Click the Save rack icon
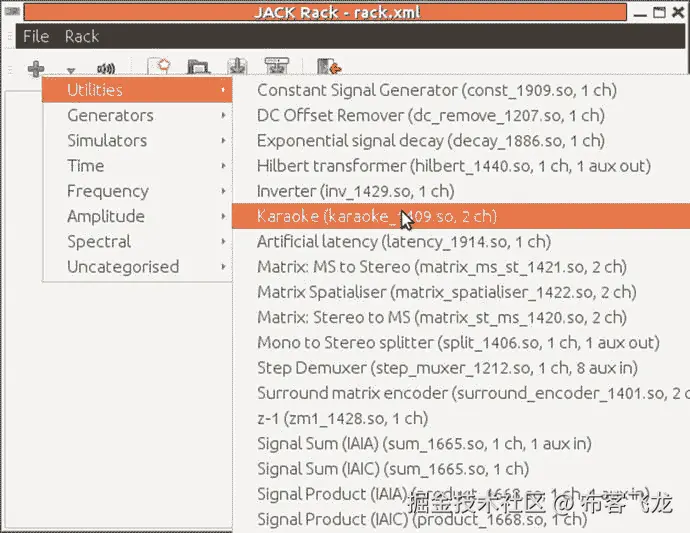 (x=237, y=66)
